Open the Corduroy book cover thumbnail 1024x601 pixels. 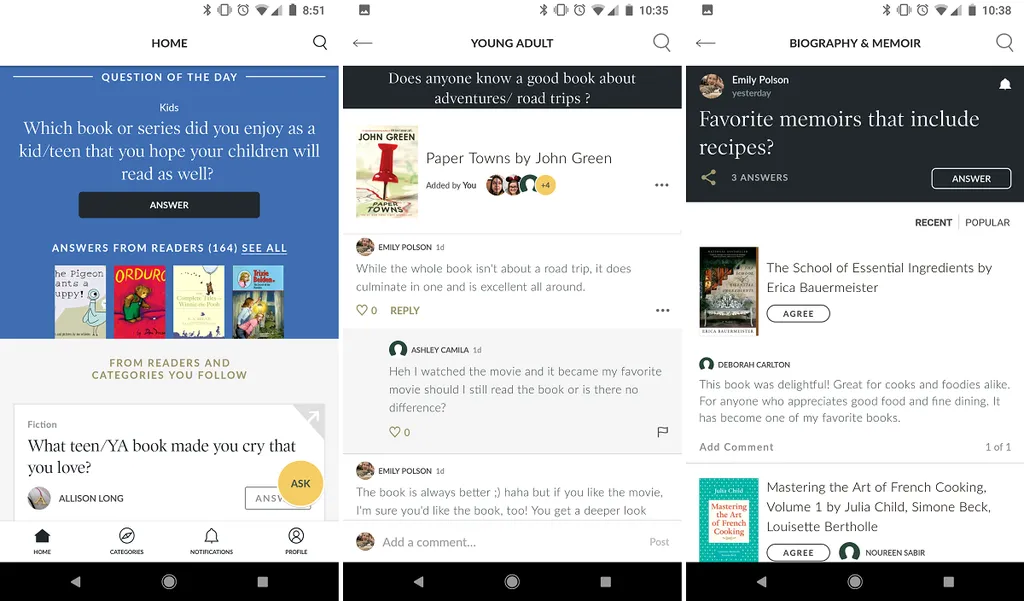[x=140, y=302]
